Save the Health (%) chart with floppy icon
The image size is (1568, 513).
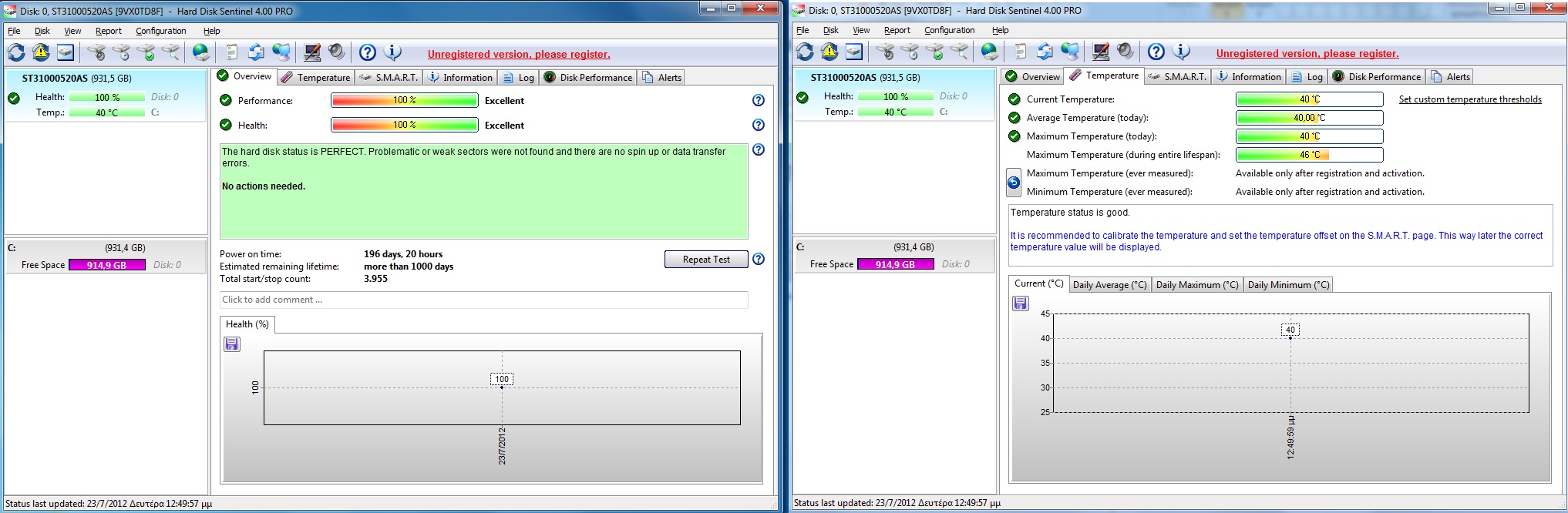click(x=231, y=344)
